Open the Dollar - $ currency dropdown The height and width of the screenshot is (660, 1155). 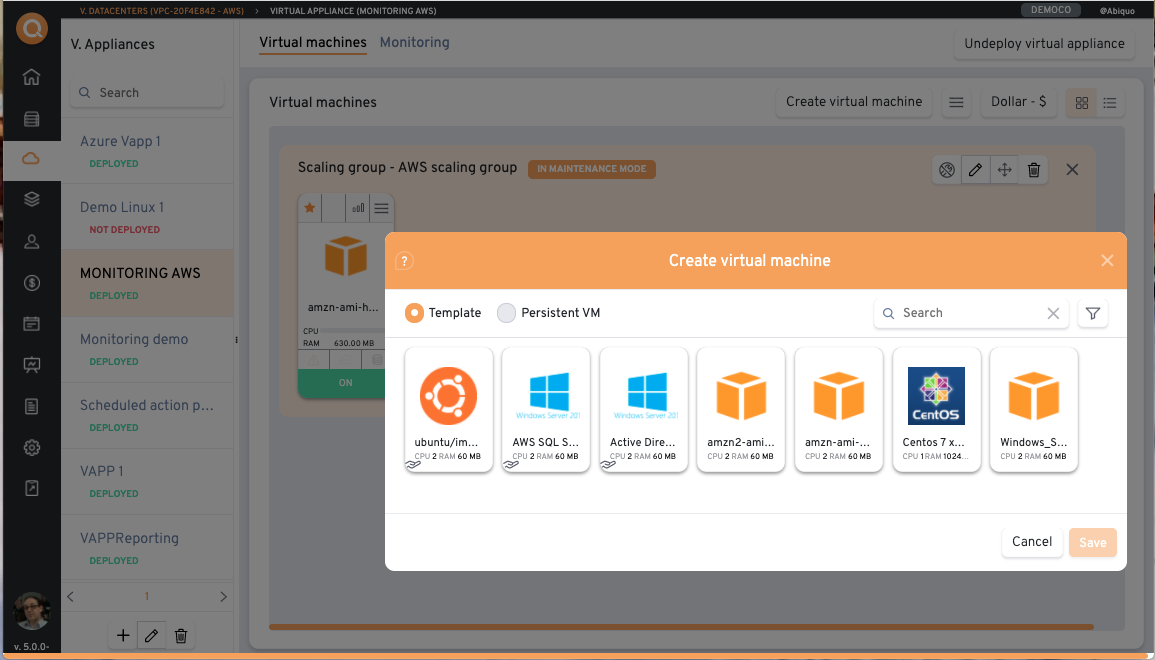(1018, 102)
